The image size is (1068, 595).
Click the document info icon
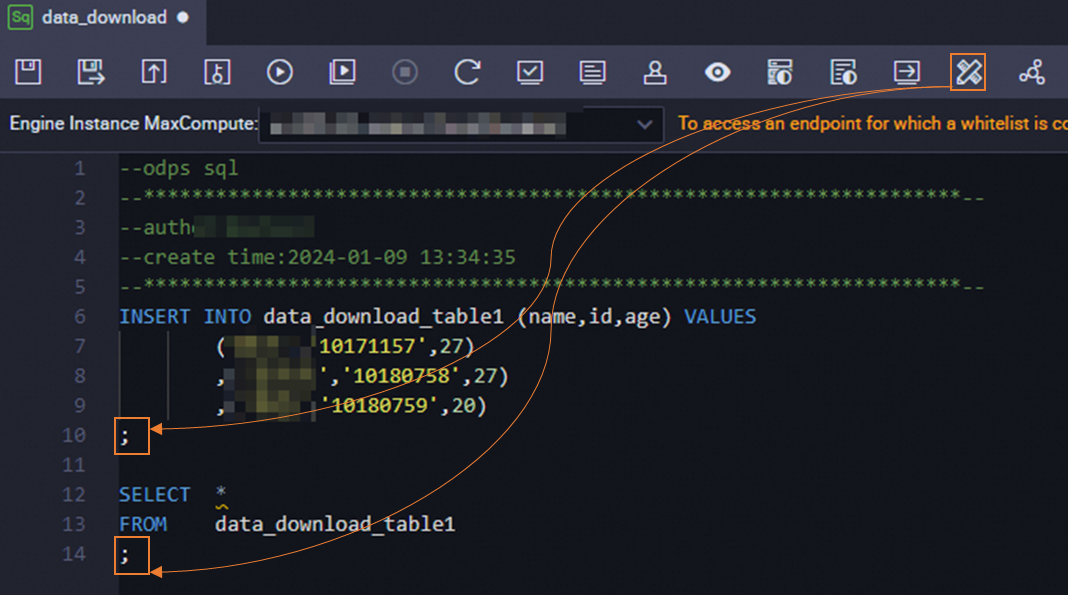(x=843, y=71)
